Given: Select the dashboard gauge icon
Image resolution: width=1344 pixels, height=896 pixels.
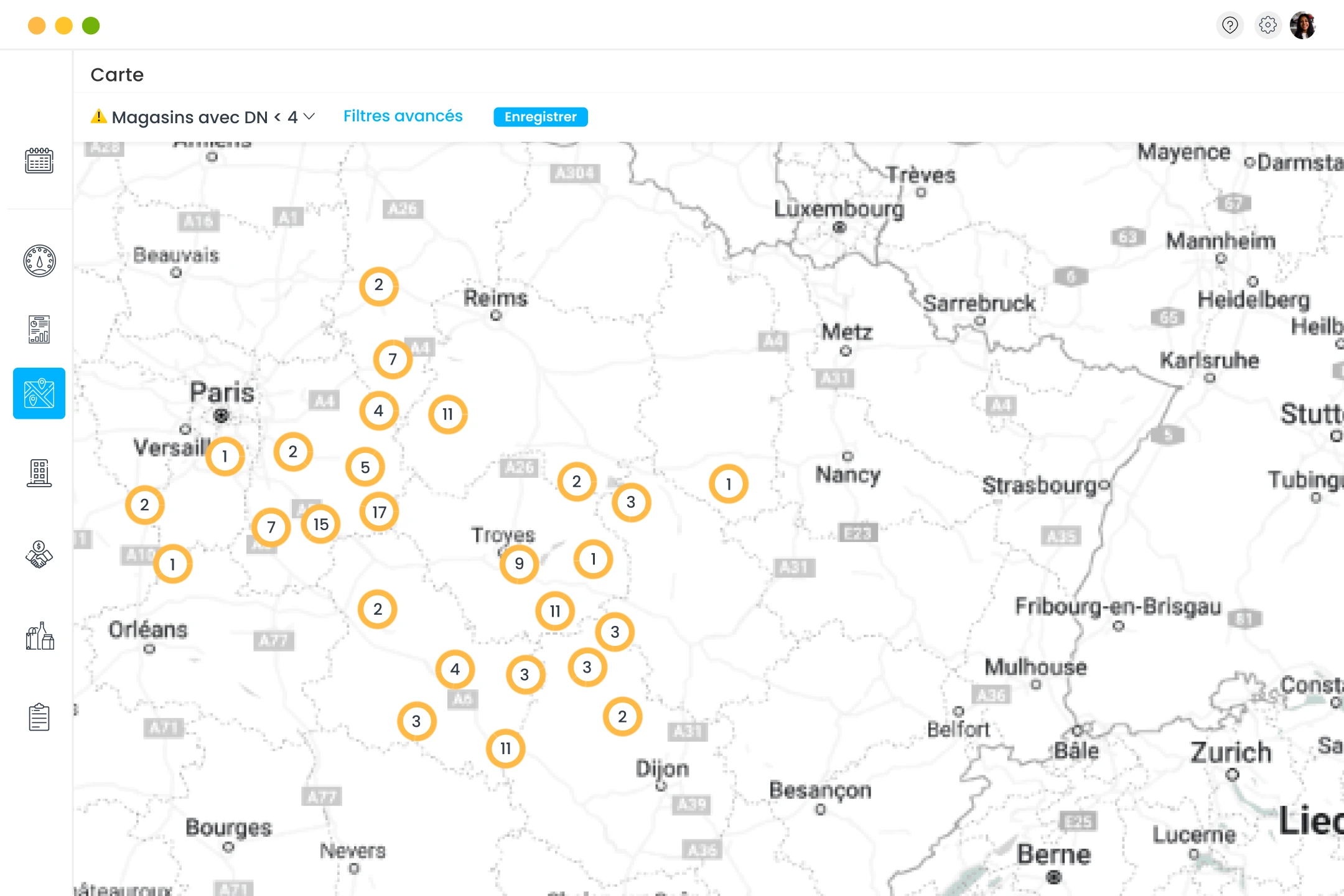Looking at the screenshot, I should pos(39,261).
